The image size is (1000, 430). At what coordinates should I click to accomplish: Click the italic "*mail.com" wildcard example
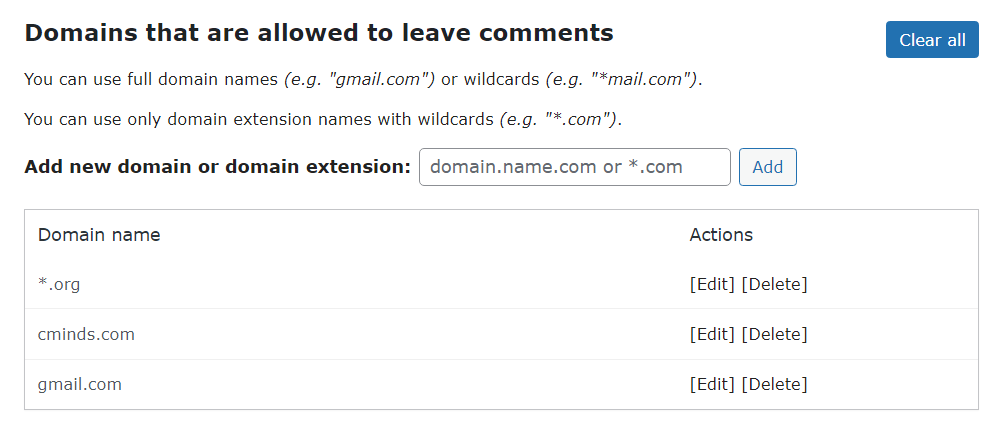click(x=622, y=80)
